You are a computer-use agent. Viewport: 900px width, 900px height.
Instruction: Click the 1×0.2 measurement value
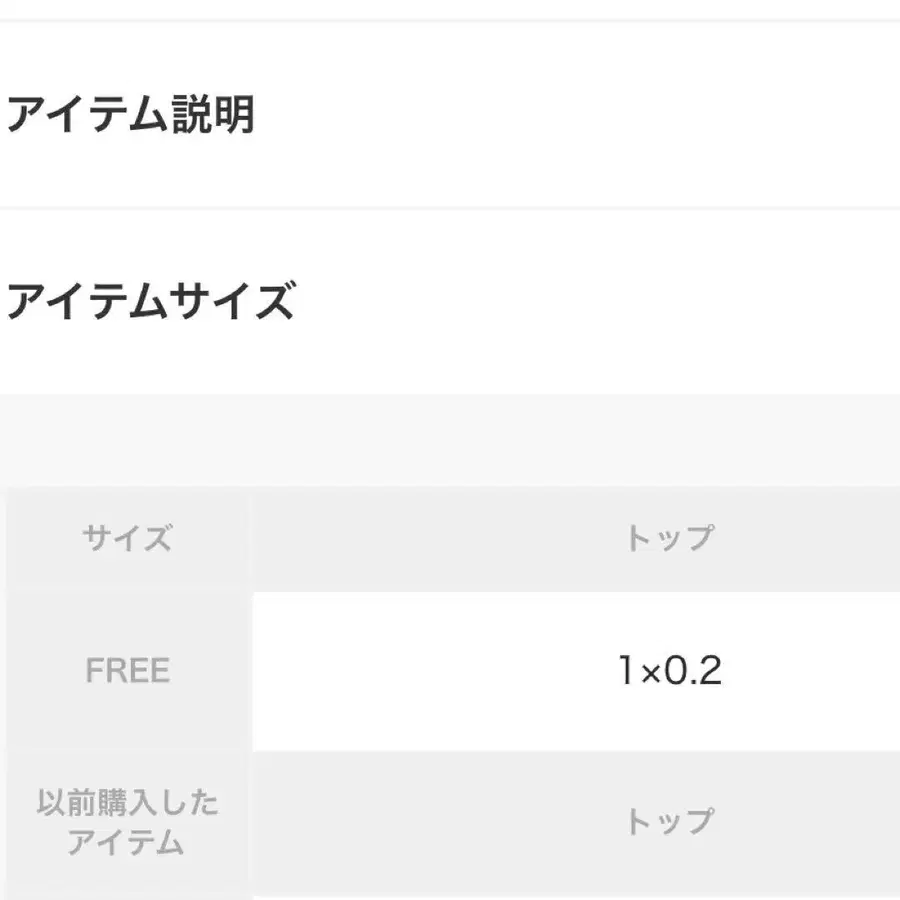coord(669,670)
